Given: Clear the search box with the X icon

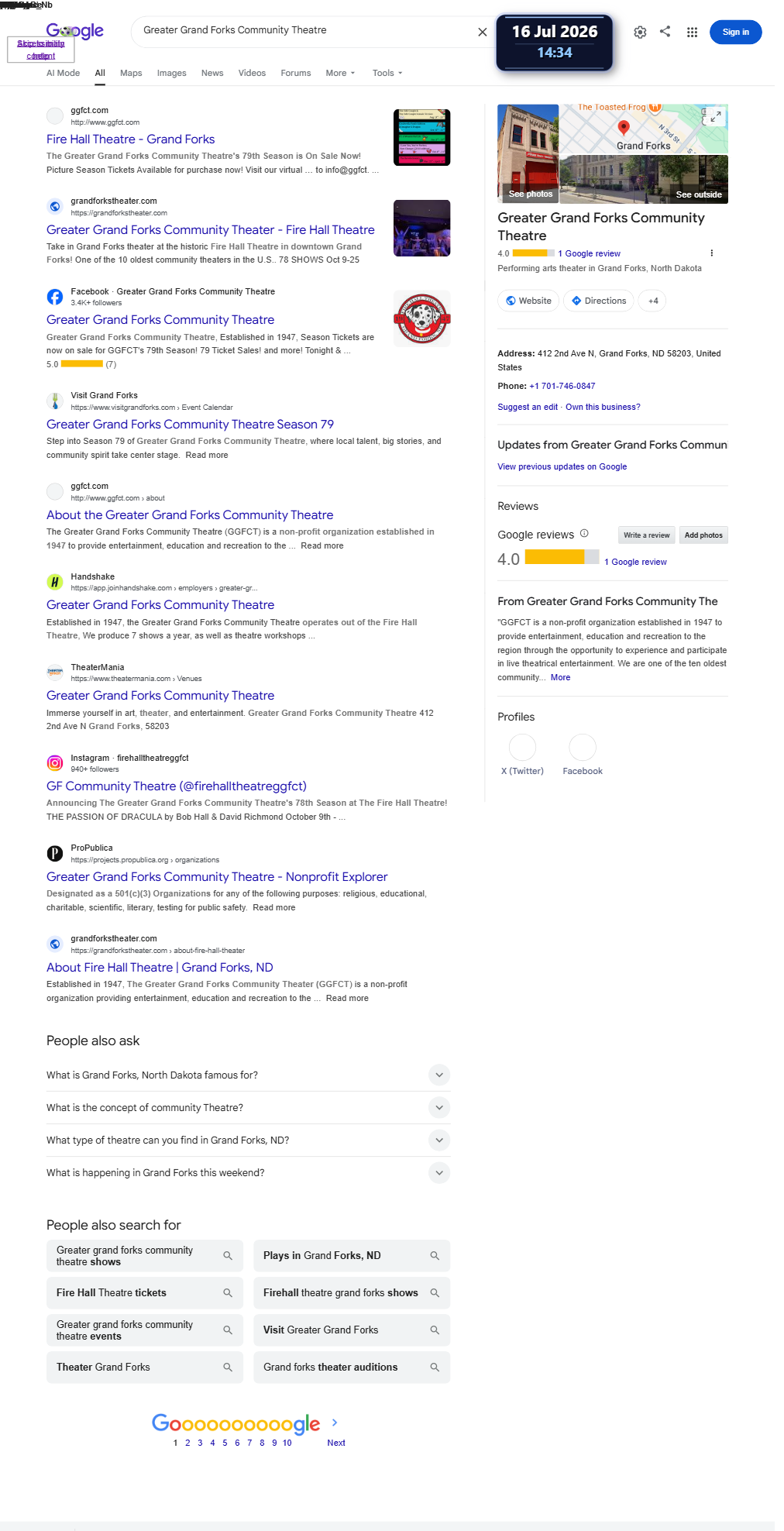Looking at the screenshot, I should pos(482,32).
